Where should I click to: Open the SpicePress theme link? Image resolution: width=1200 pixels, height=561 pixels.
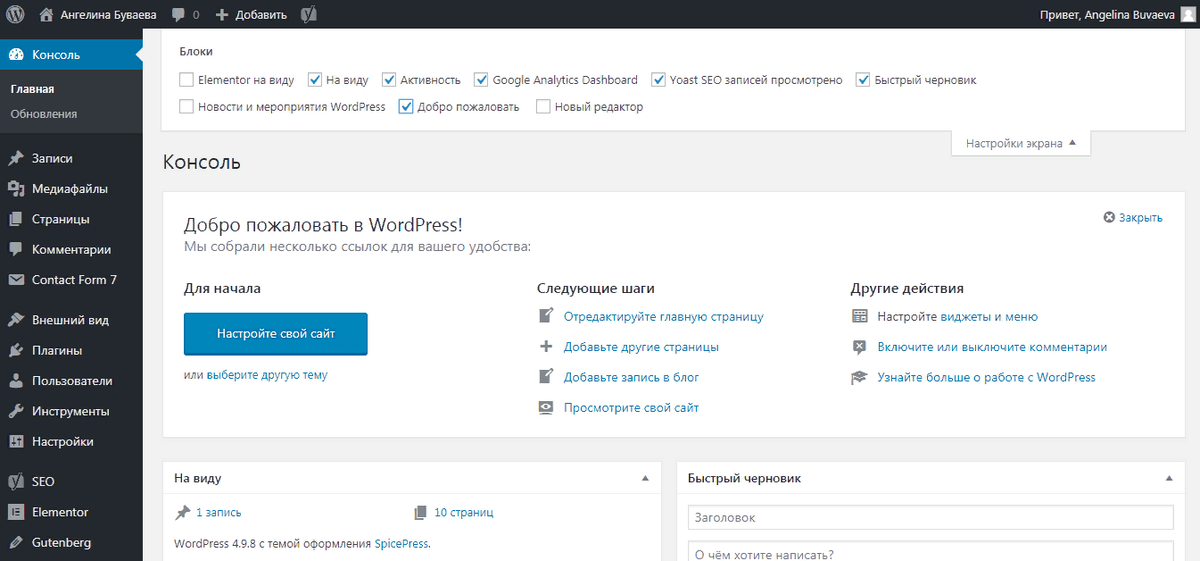[x=401, y=544]
